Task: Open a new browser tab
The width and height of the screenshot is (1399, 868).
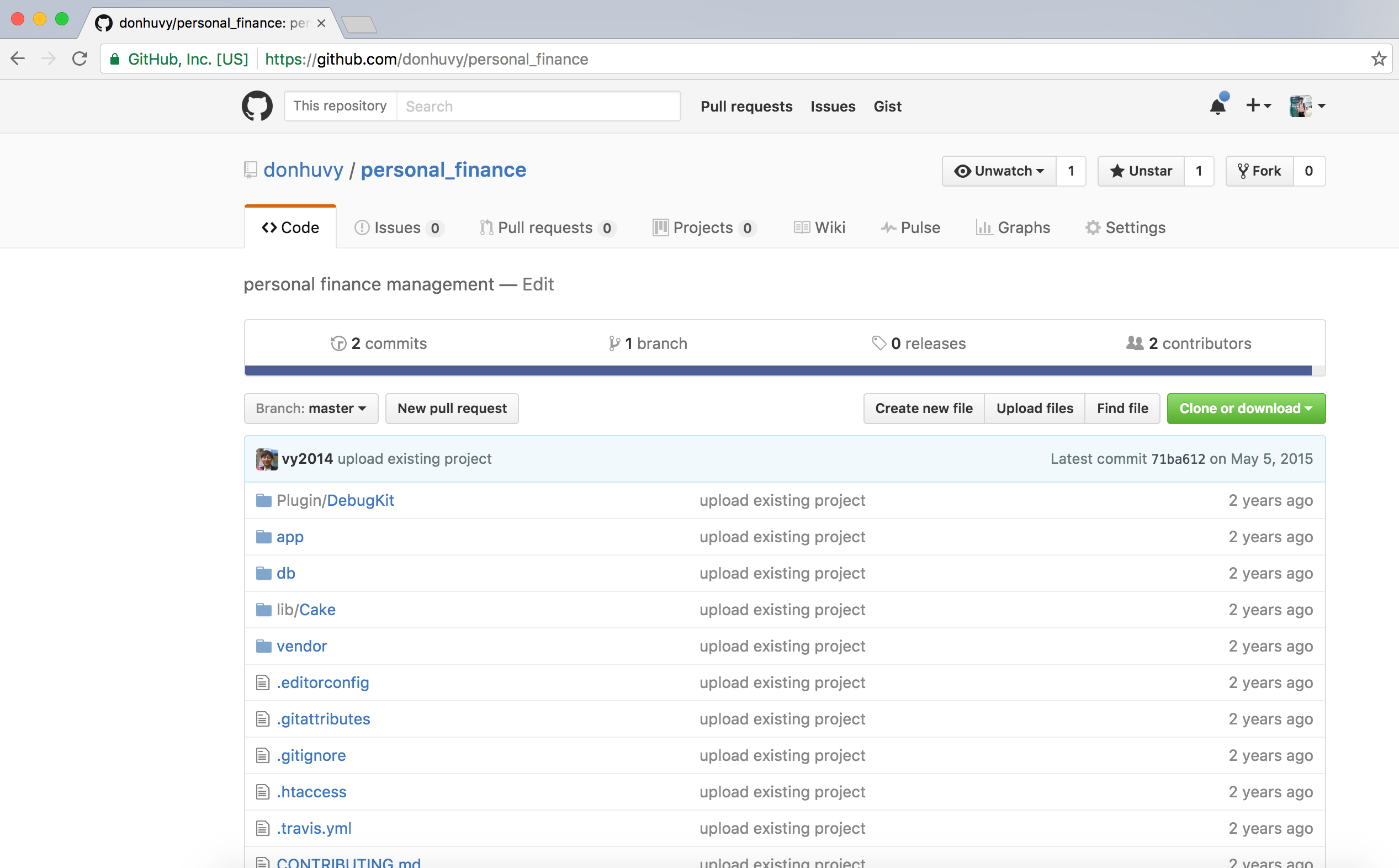Action: tap(360, 25)
